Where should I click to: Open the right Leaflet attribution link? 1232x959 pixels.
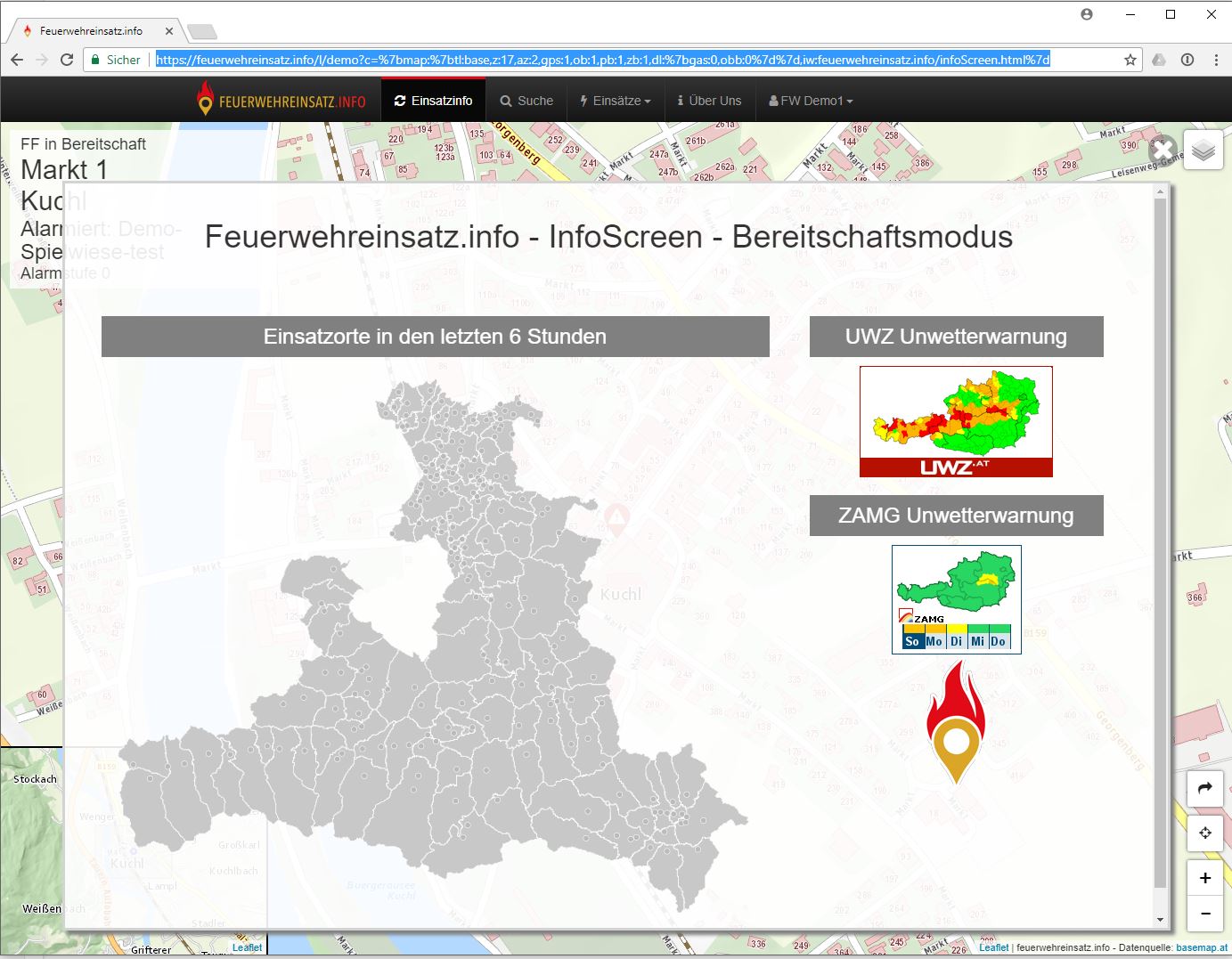pyautogui.click(x=994, y=947)
